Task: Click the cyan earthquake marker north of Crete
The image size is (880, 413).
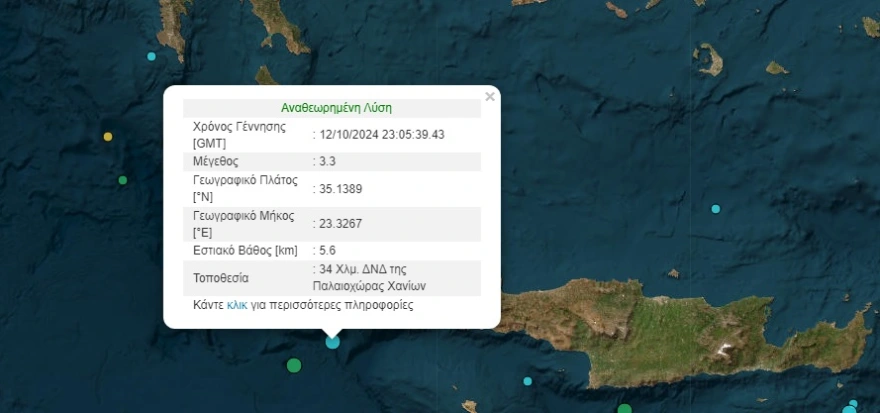Action: click(715, 208)
